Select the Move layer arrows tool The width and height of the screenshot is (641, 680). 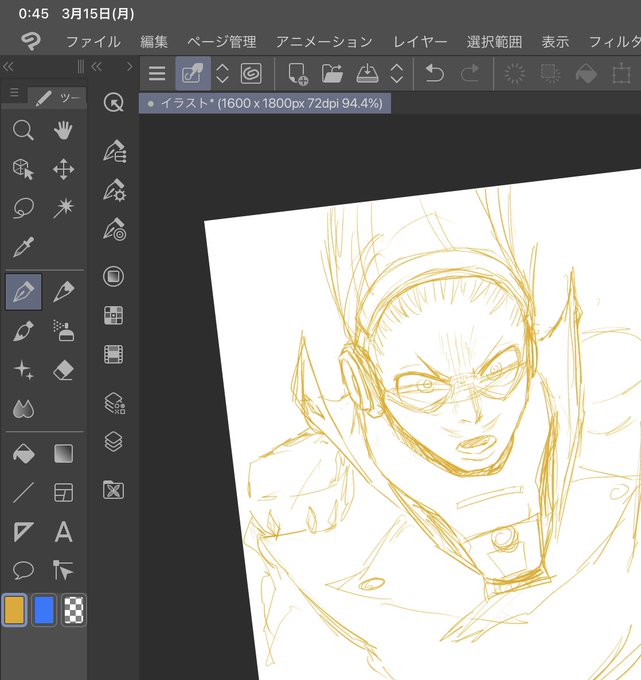63,169
